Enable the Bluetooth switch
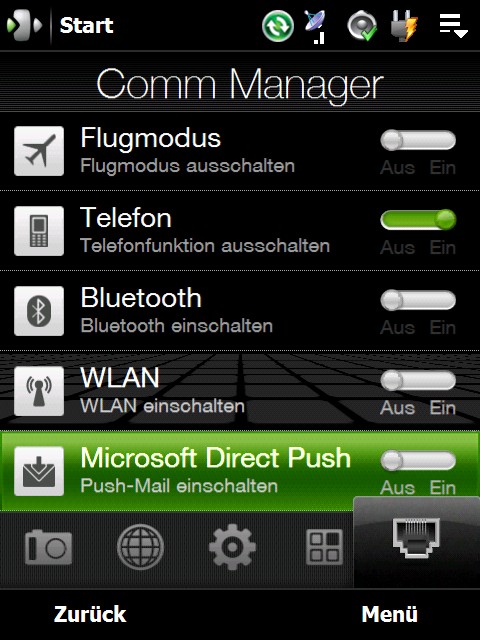This screenshot has height=640, width=480. (x=418, y=300)
